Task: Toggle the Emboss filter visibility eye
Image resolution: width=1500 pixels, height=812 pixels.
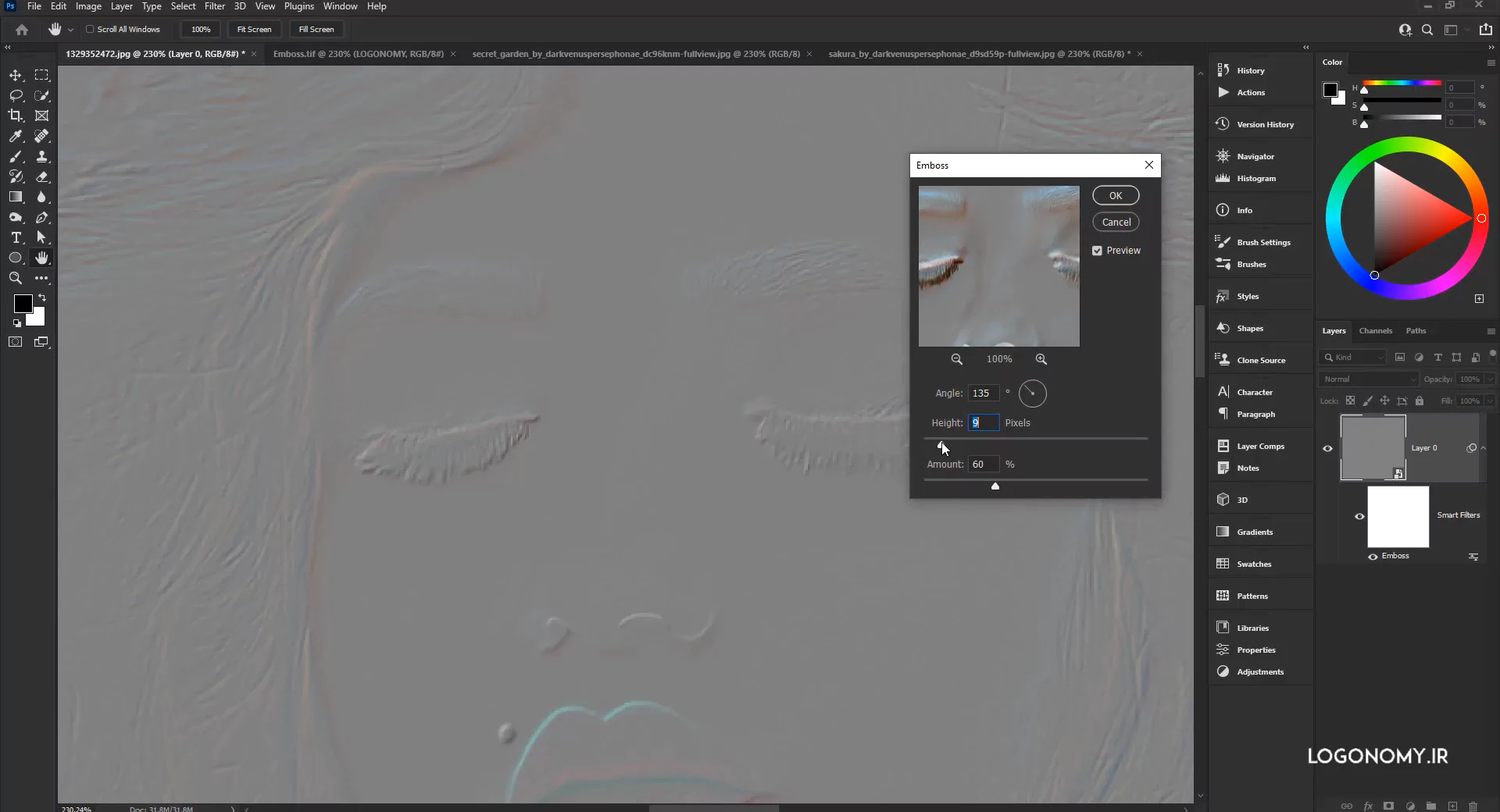Action: pos(1373,557)
